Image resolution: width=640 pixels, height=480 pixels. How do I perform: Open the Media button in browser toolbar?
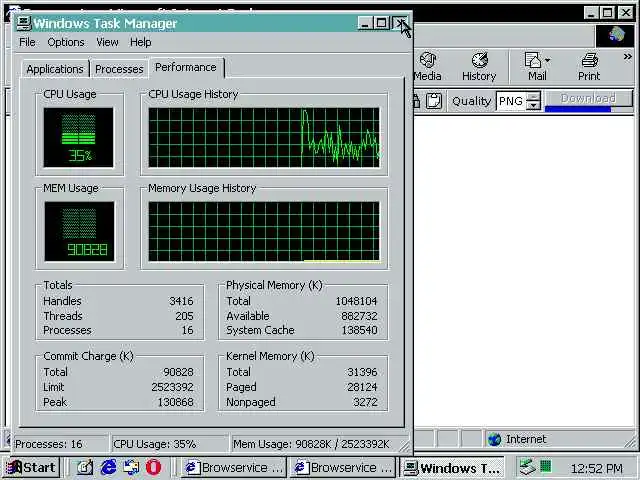[x=427, y=67]
